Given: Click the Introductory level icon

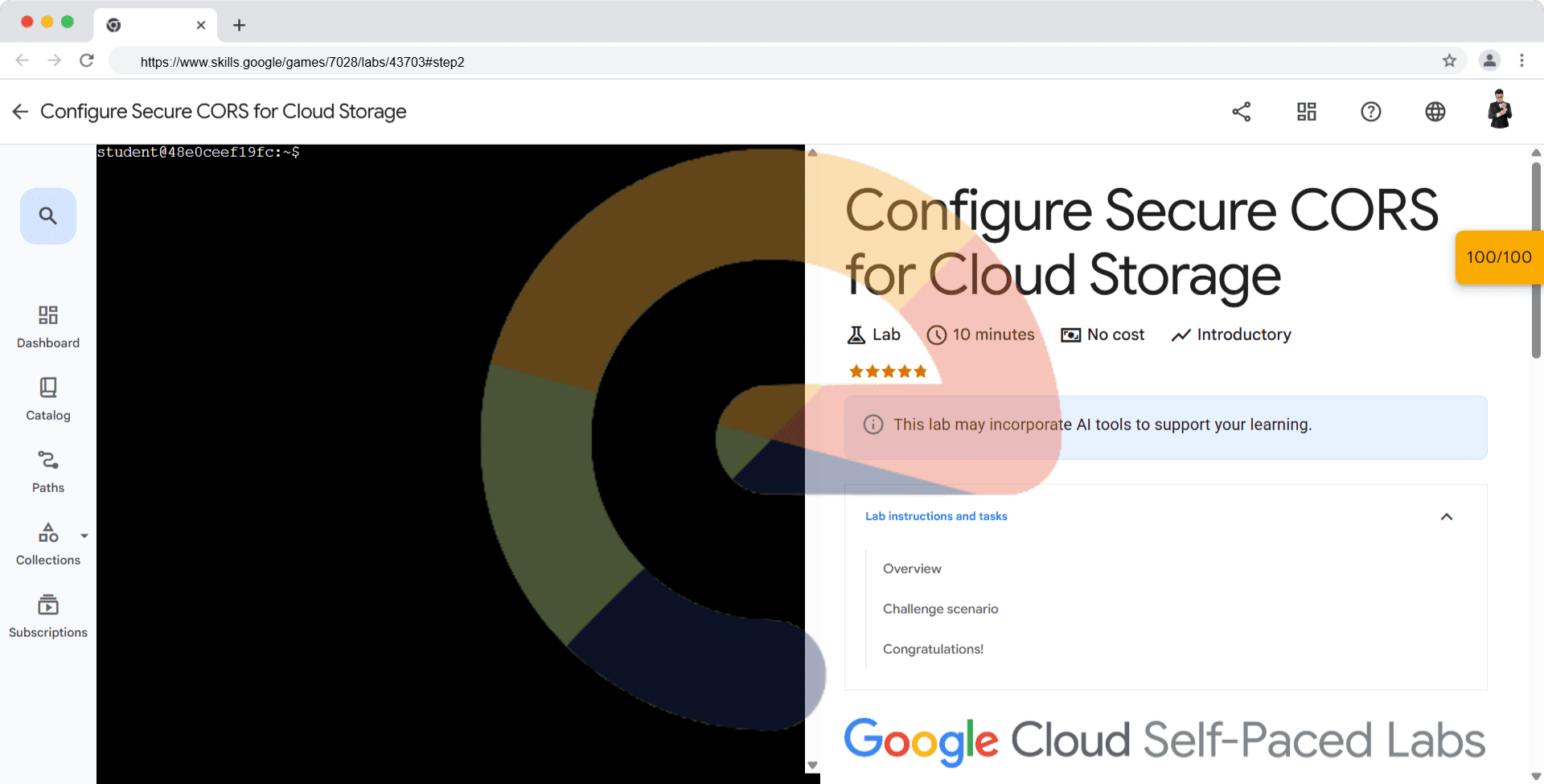Looking at the screenshot, I should [x=1181, y=335].
